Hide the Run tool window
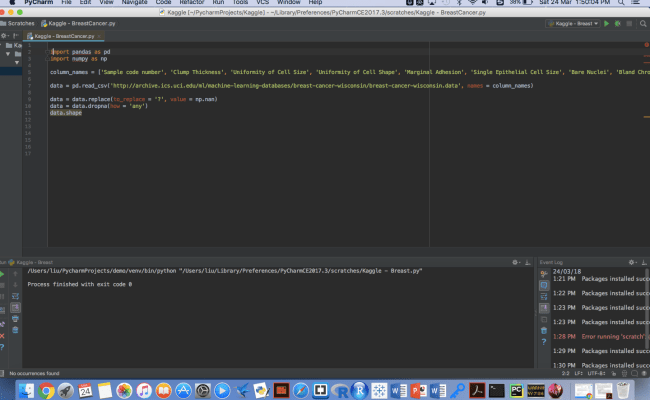650x400 pixels. [x=528, y=262]
